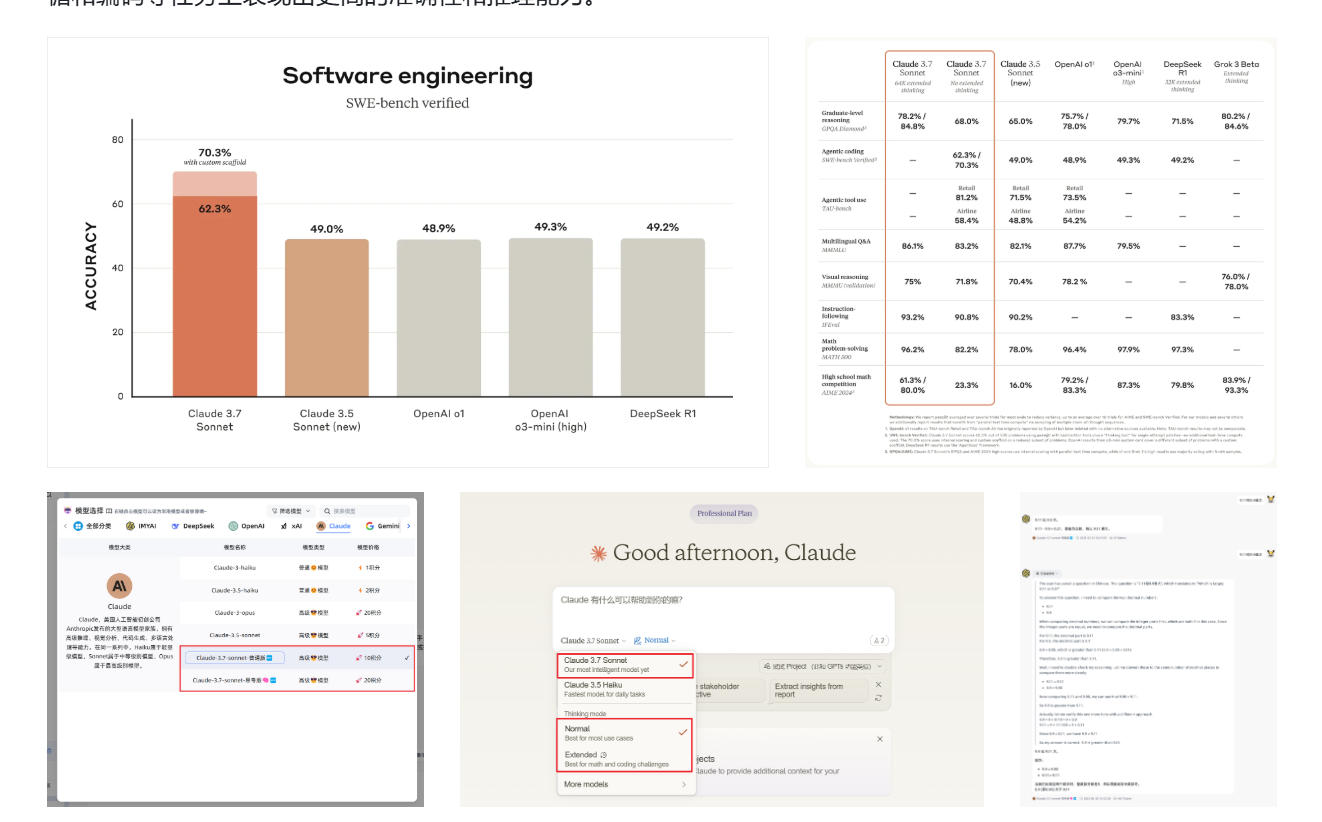Click the 49.3% o3-mini bar label
The height and width of the screenshot is (822, 1322).
click(x=551, y=227)
